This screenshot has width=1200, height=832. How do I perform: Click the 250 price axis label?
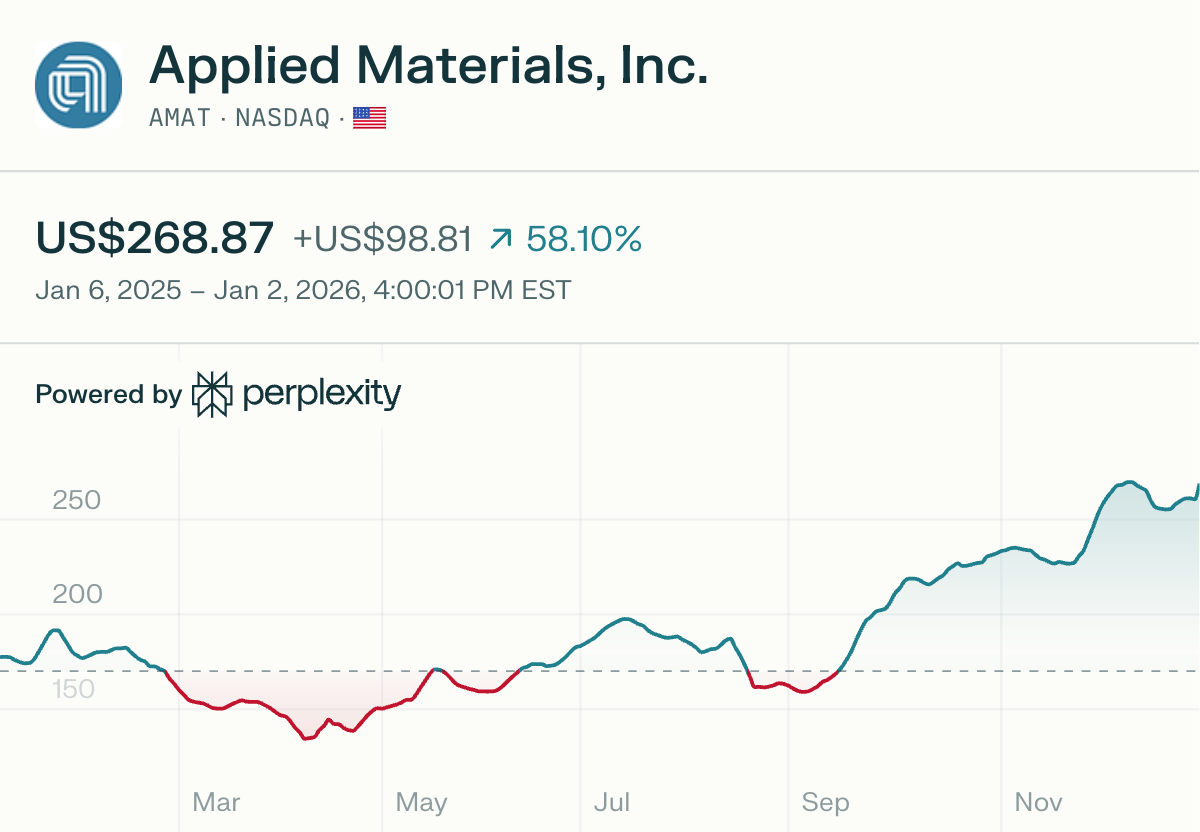(x=77, y=500)
